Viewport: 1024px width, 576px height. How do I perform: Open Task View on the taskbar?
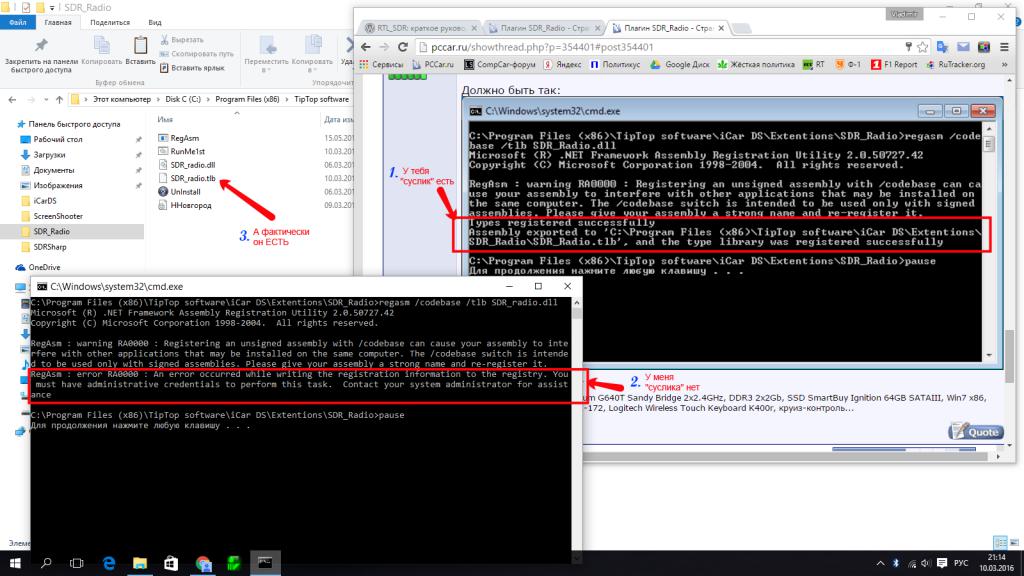76,563
